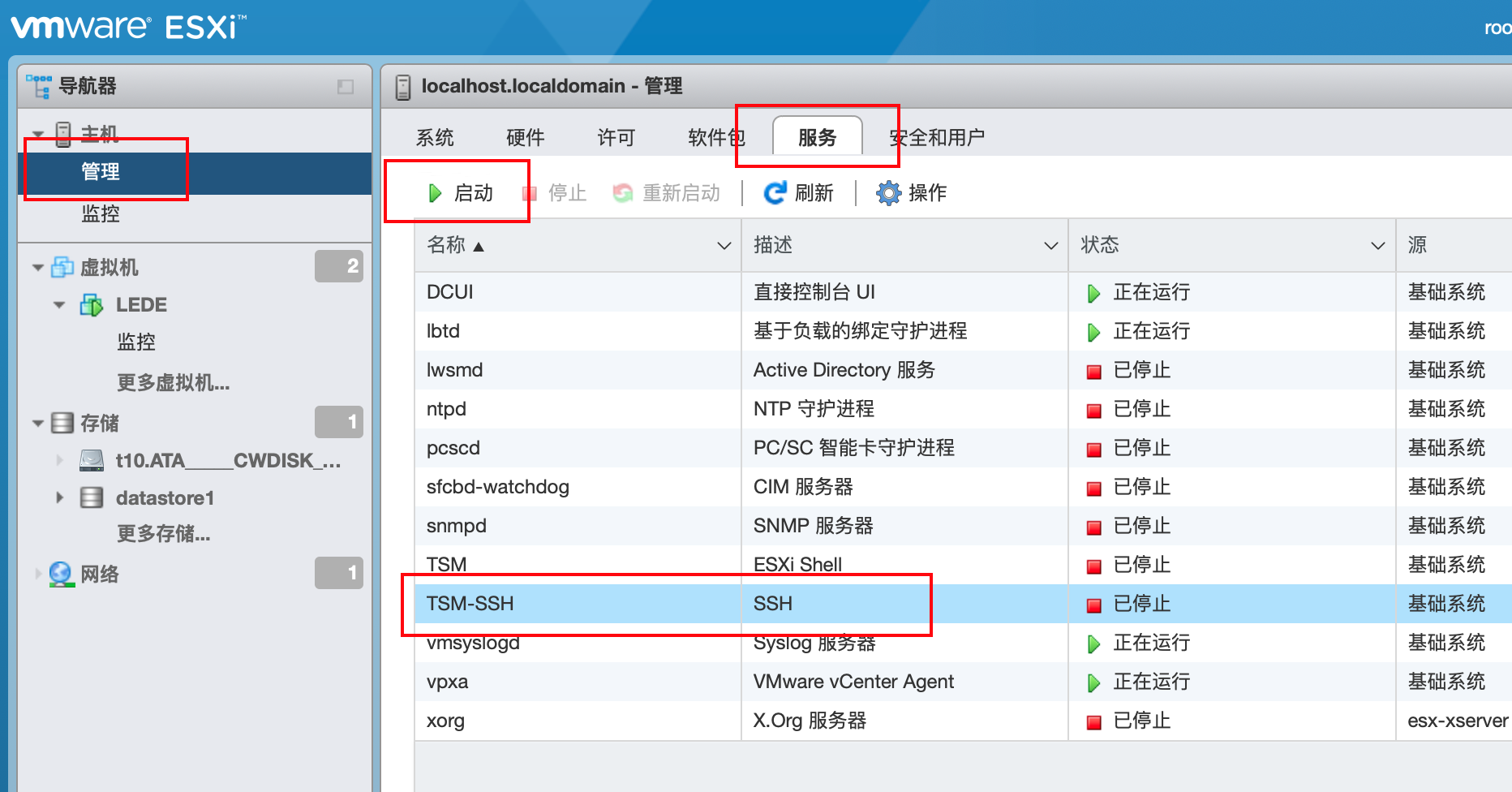The height and width of the screenshot is (792, 1512).
Task: Open the 更多虚拟机 link
Action: click(174, 382)
